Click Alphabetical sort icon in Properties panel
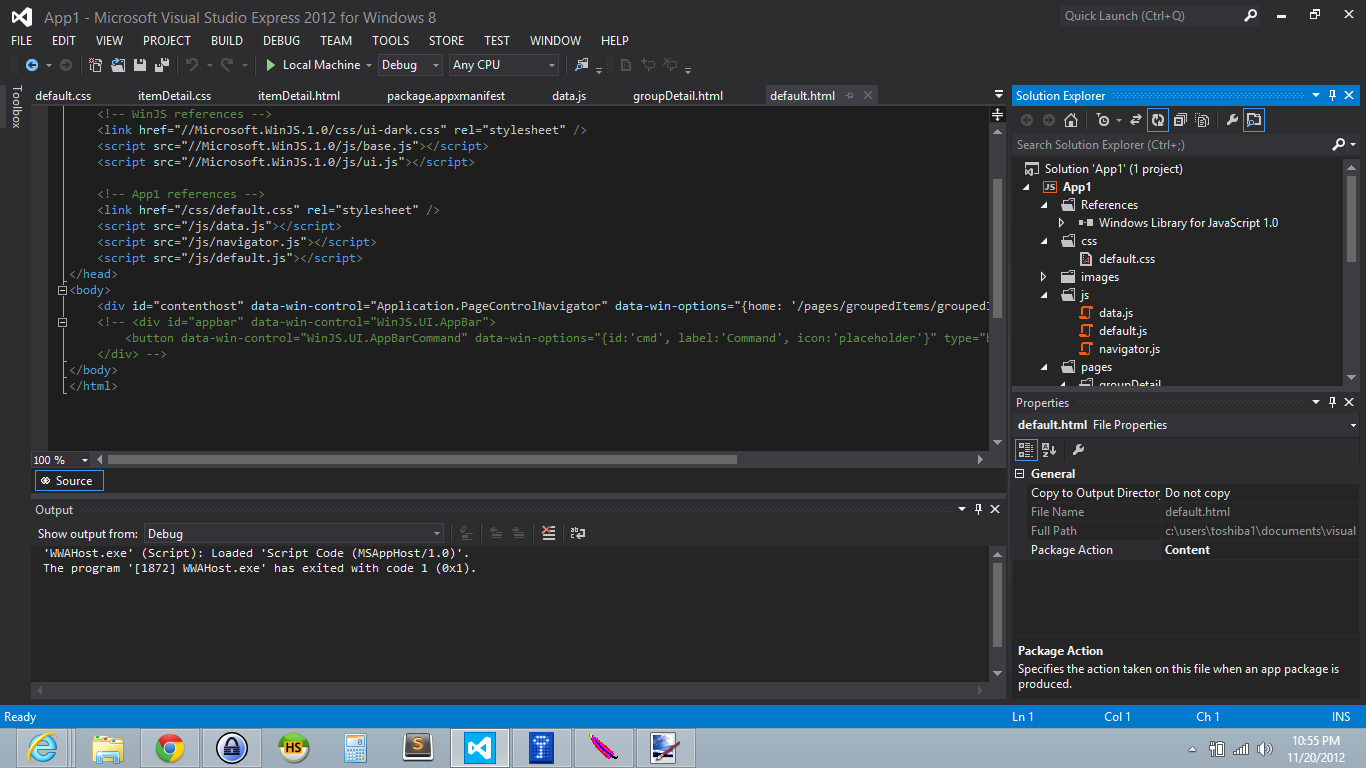1366x768 pixels. pyautogui.click(x=1049, y=450)
